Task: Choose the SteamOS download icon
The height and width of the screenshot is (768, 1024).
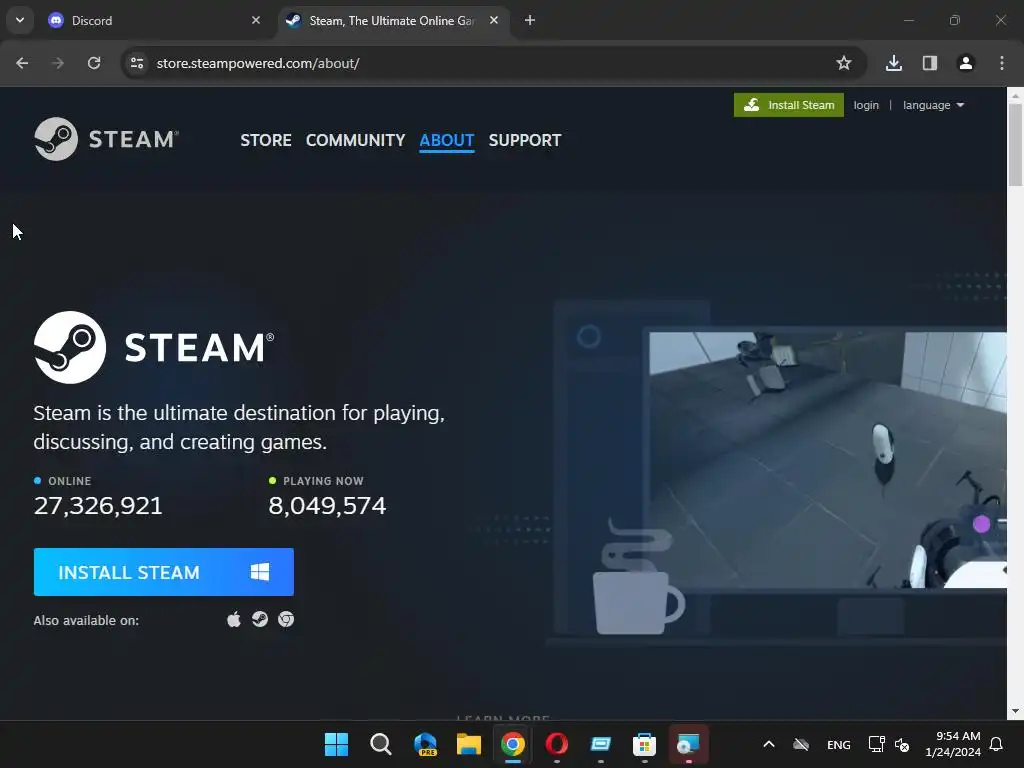Action: pyautogui.click(x=260, y=619)
